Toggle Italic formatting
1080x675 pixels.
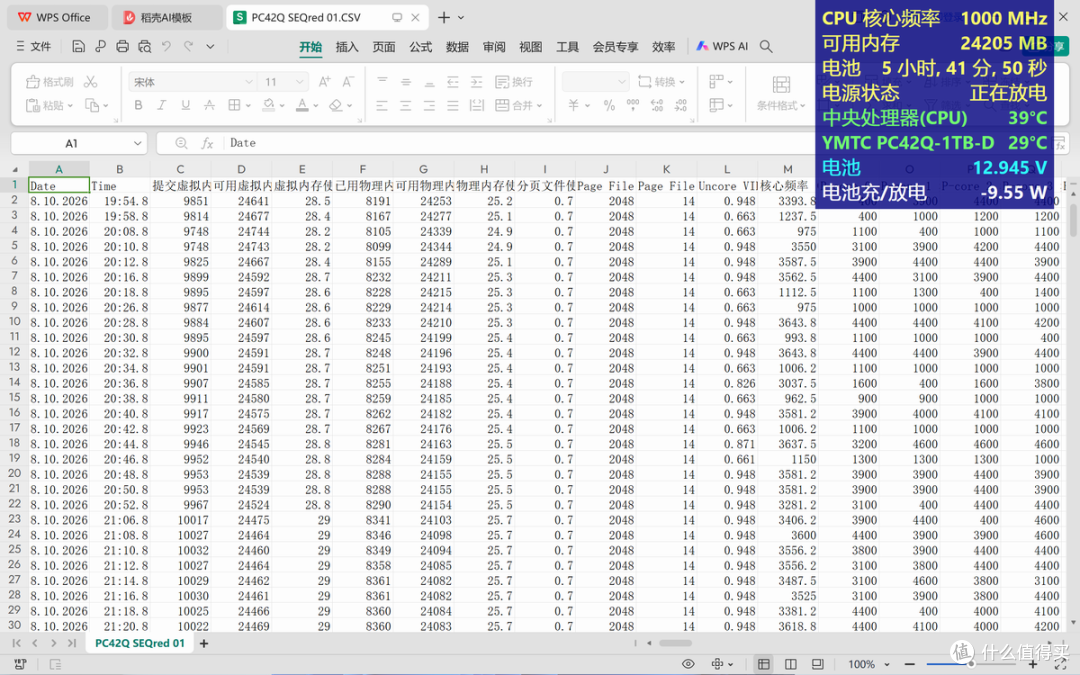pos(162,105)
